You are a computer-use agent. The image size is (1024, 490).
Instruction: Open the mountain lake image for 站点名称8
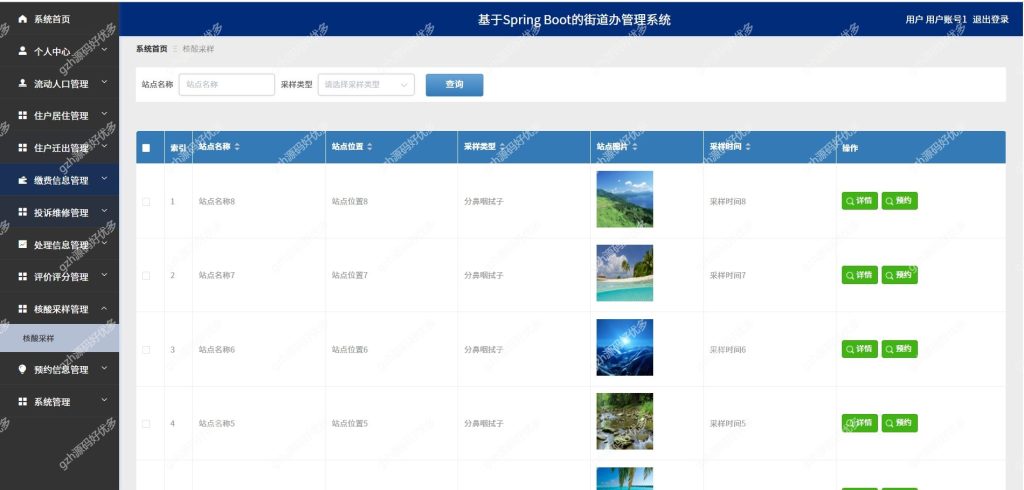click(624, 199)
